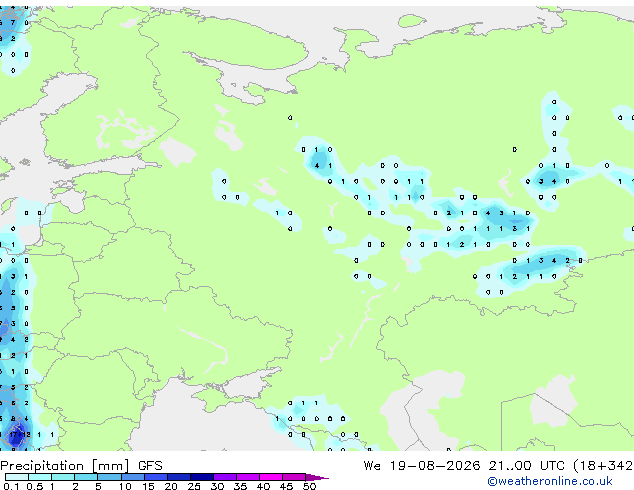Image resolution: width=634 pixels, height=490 pixels.
Task: Select the legend swatch between 15 and 20
Action: (156, 477)
